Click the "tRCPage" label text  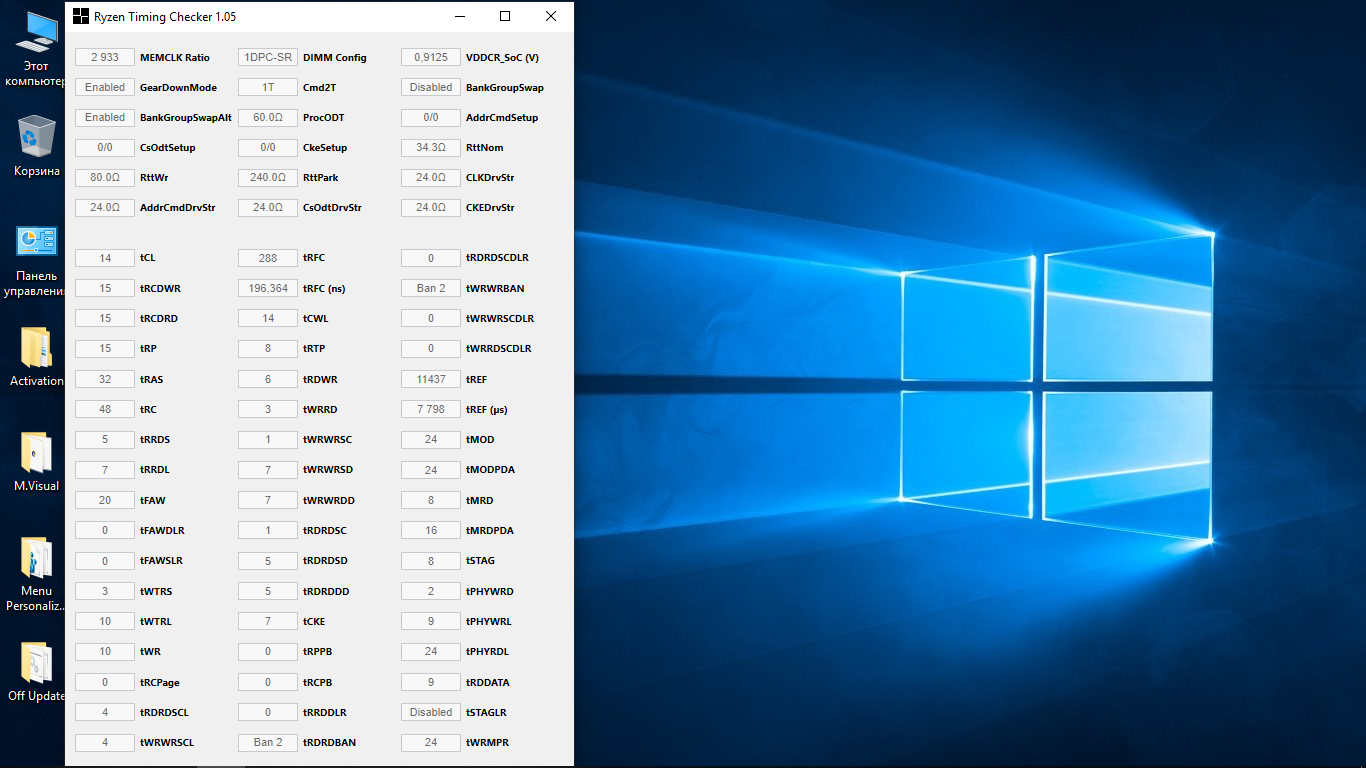tap(160, 683)
